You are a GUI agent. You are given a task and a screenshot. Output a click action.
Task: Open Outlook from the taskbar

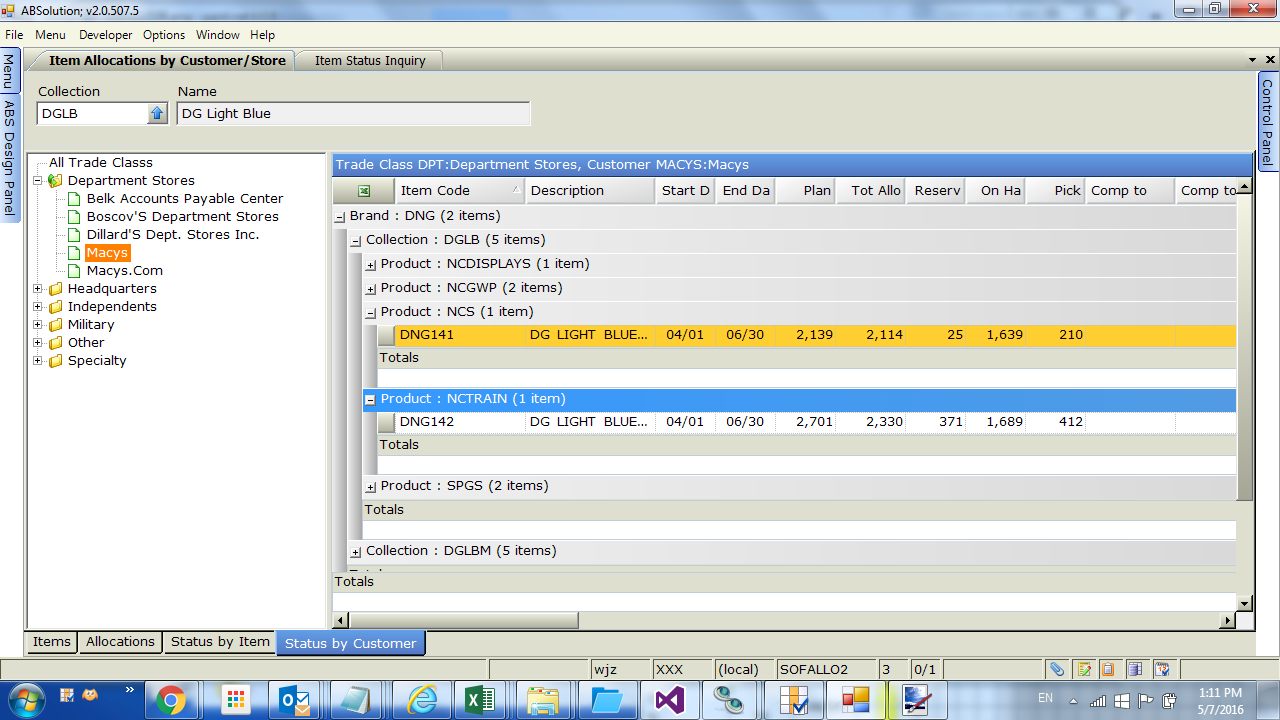[295, 700]
